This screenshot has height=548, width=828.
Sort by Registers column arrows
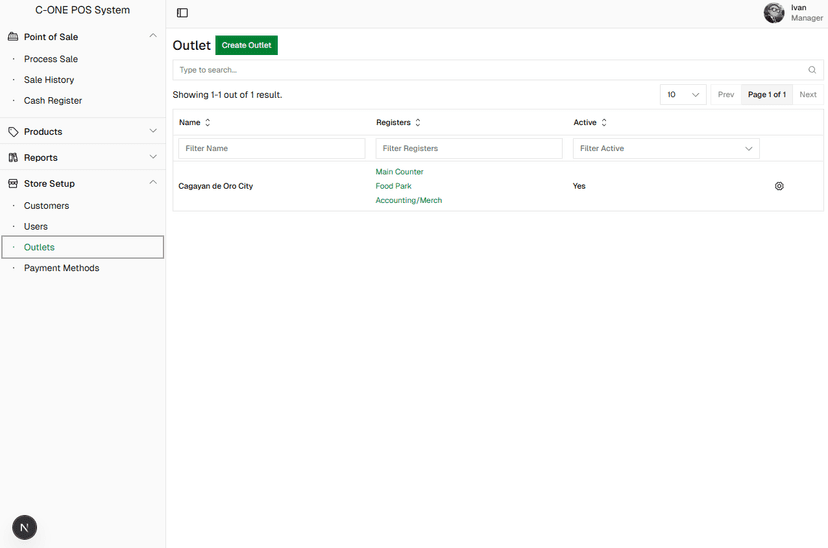pyautogui.click(x=418, y=122)
